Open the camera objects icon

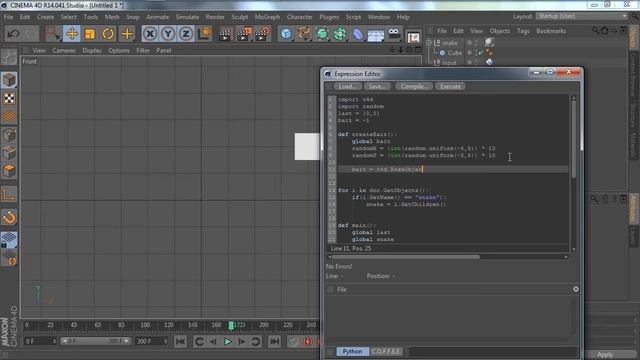click(394, 33)
